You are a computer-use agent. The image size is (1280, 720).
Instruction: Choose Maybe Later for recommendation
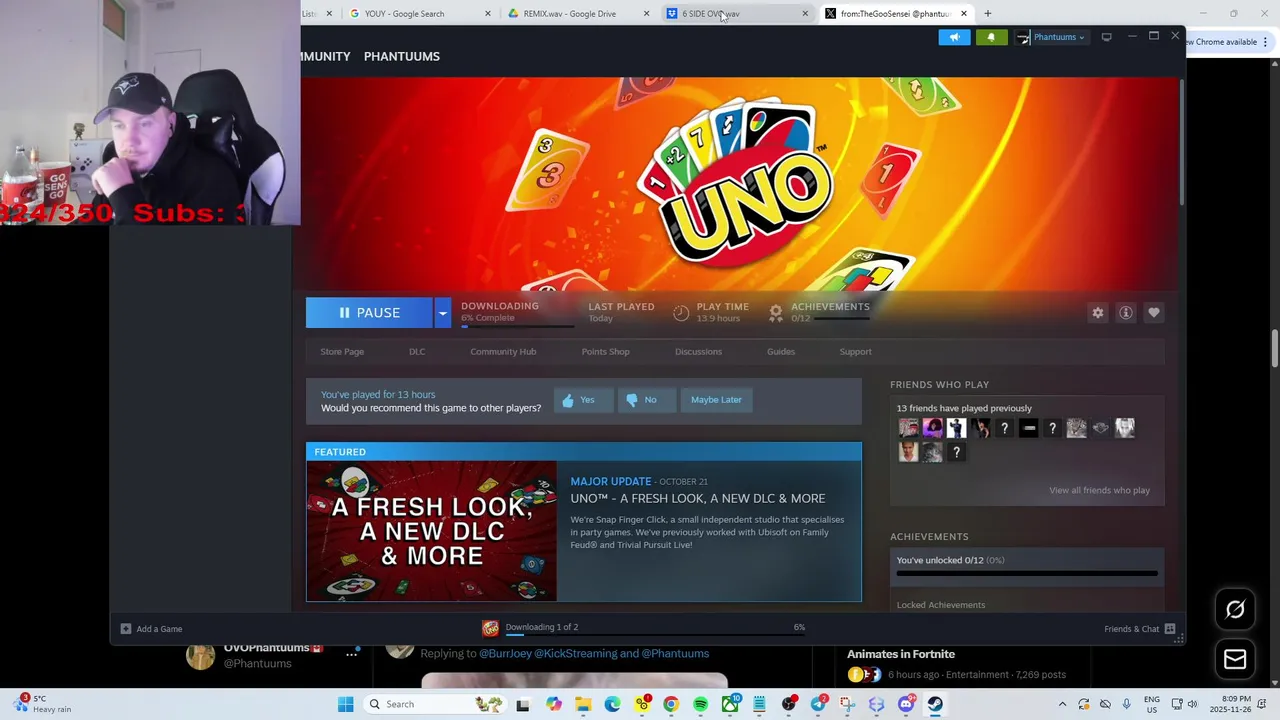click(716, 400)
